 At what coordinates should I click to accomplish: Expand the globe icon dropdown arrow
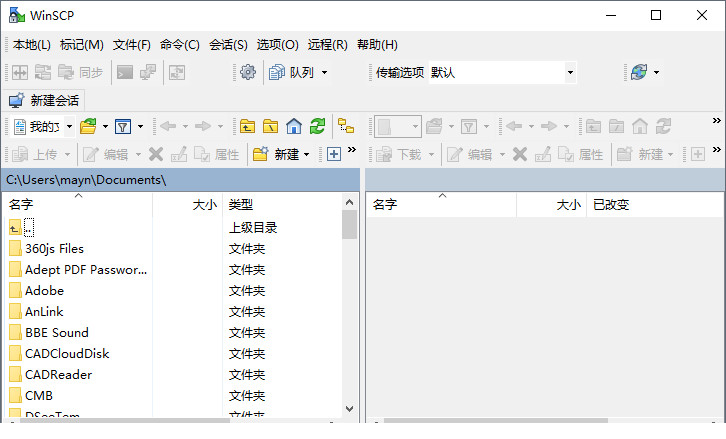pyautogui.click(x=656, y=72)
